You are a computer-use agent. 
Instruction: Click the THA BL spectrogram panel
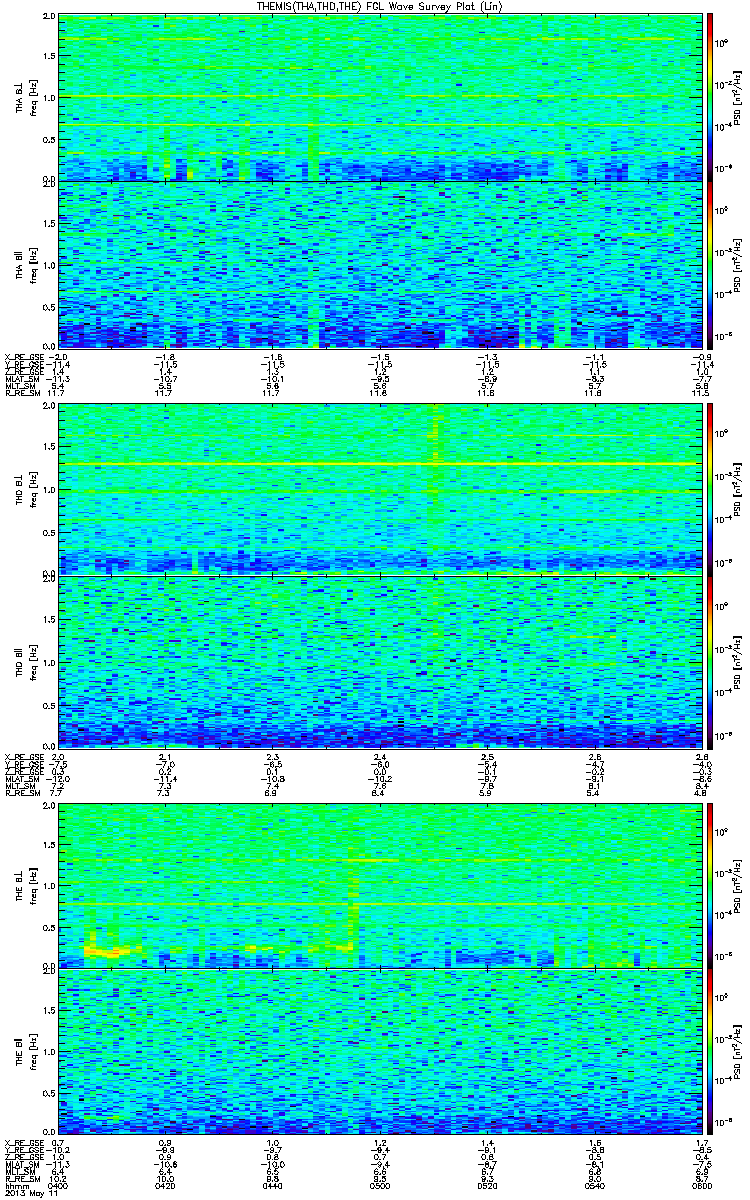coord(380,97)
